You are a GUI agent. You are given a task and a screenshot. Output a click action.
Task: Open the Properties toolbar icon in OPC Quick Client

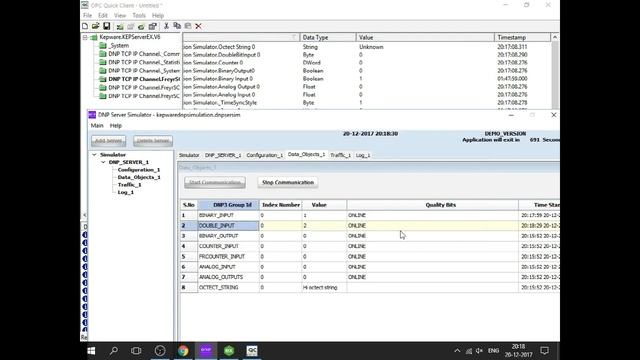(153, 27)
